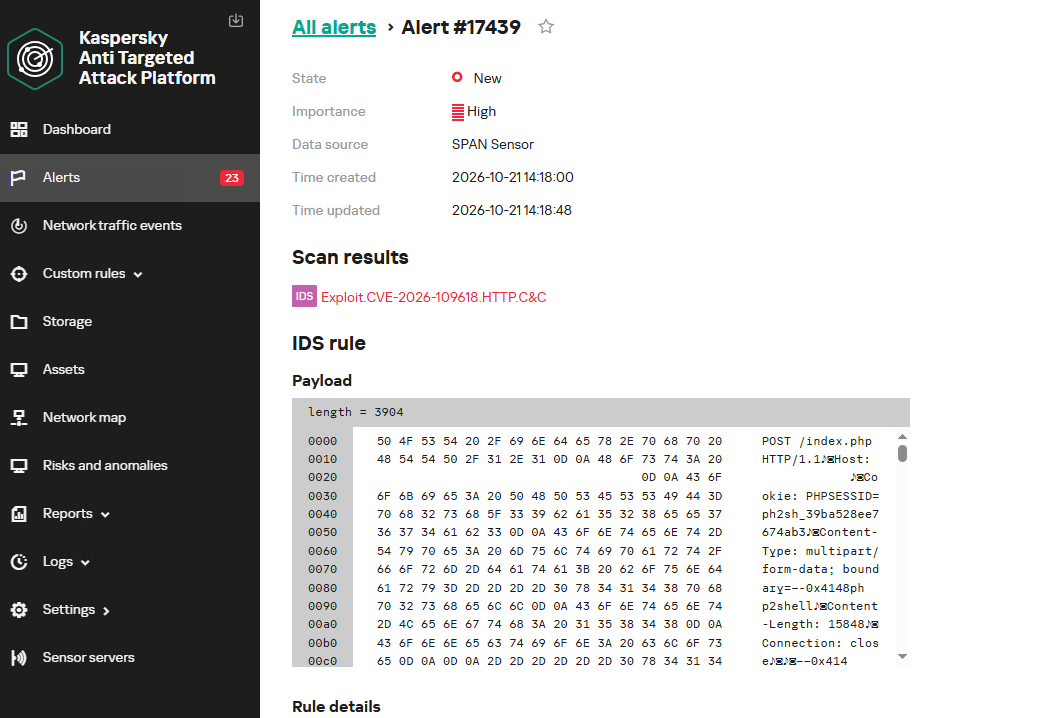Click decoded text 'okie: PHPSESSID='
This screenshot has width=1056, height=718.
click(820, 496)
